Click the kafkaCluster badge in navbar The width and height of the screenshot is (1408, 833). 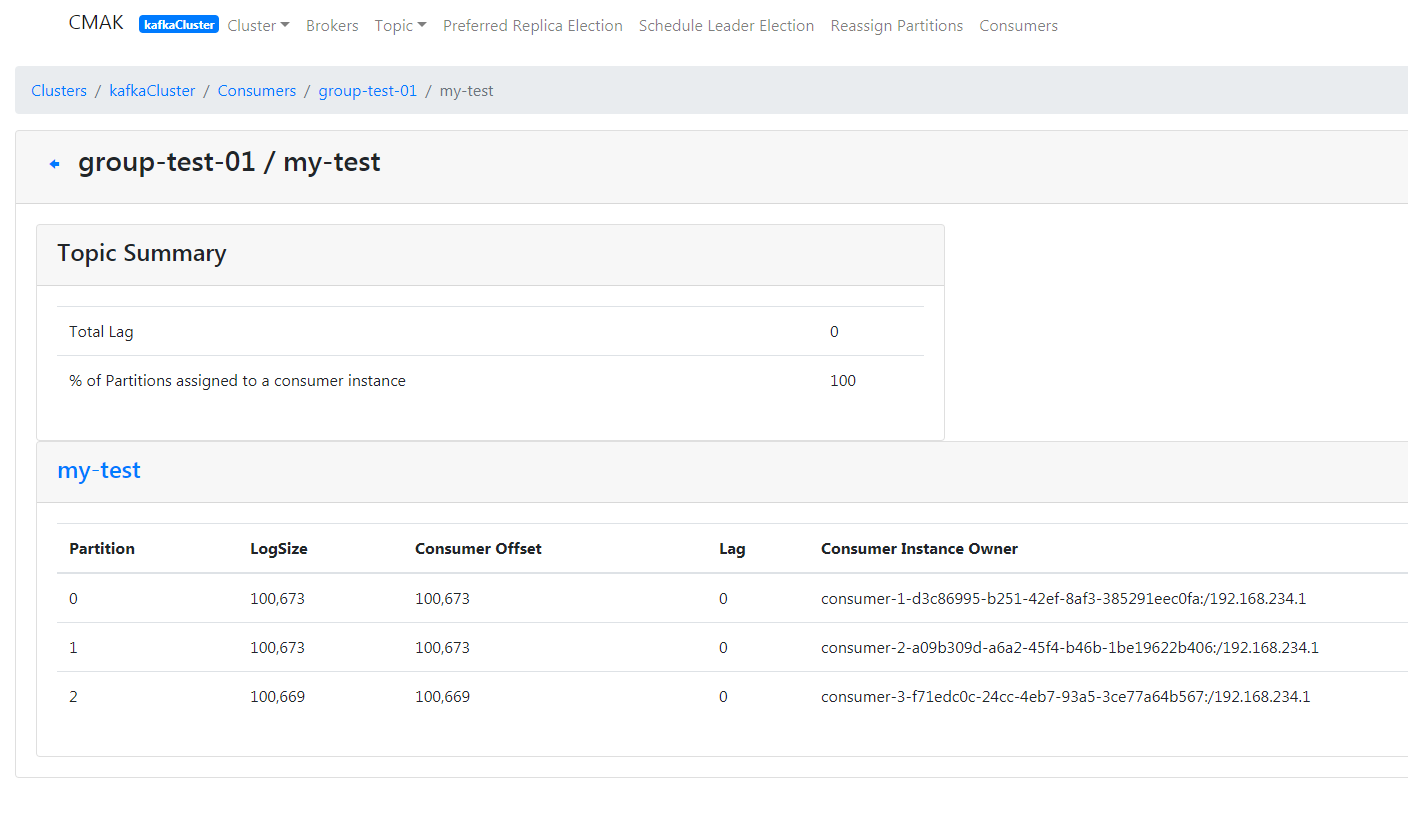coord(179,25)
